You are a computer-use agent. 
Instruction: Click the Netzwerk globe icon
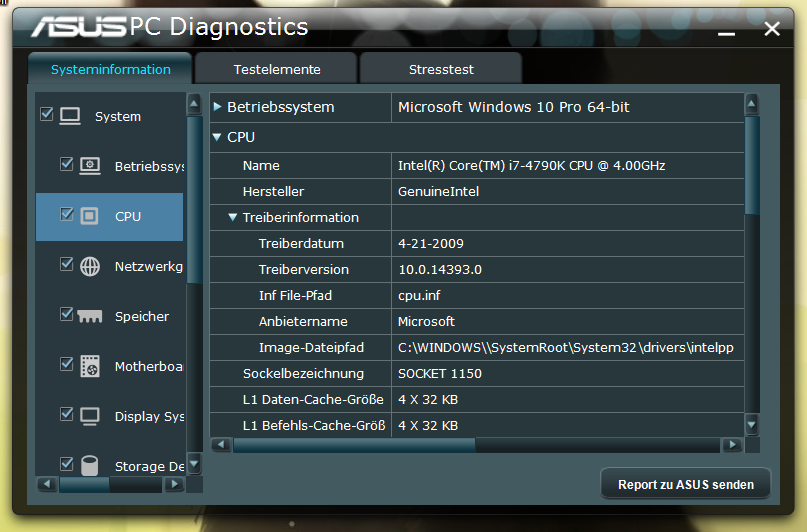coord(90,267)
